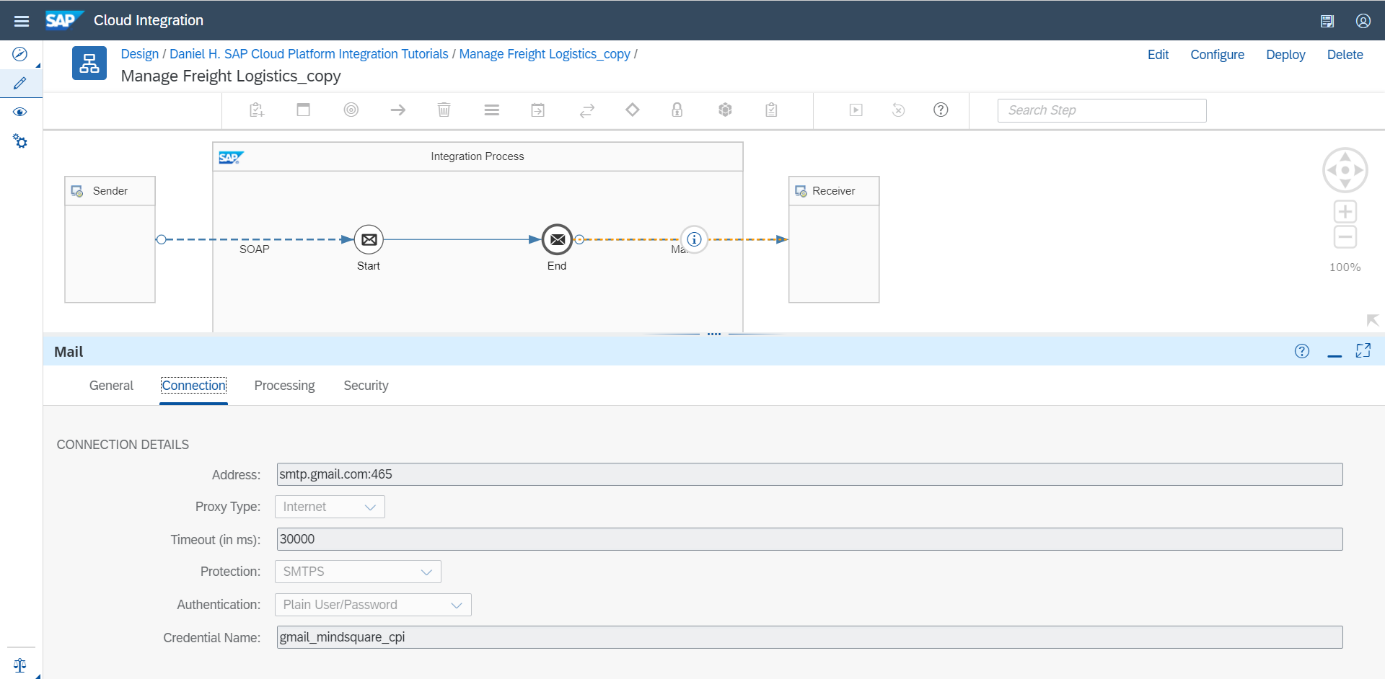
Task: Select the Sender participant box
Action: click(110, 240)
